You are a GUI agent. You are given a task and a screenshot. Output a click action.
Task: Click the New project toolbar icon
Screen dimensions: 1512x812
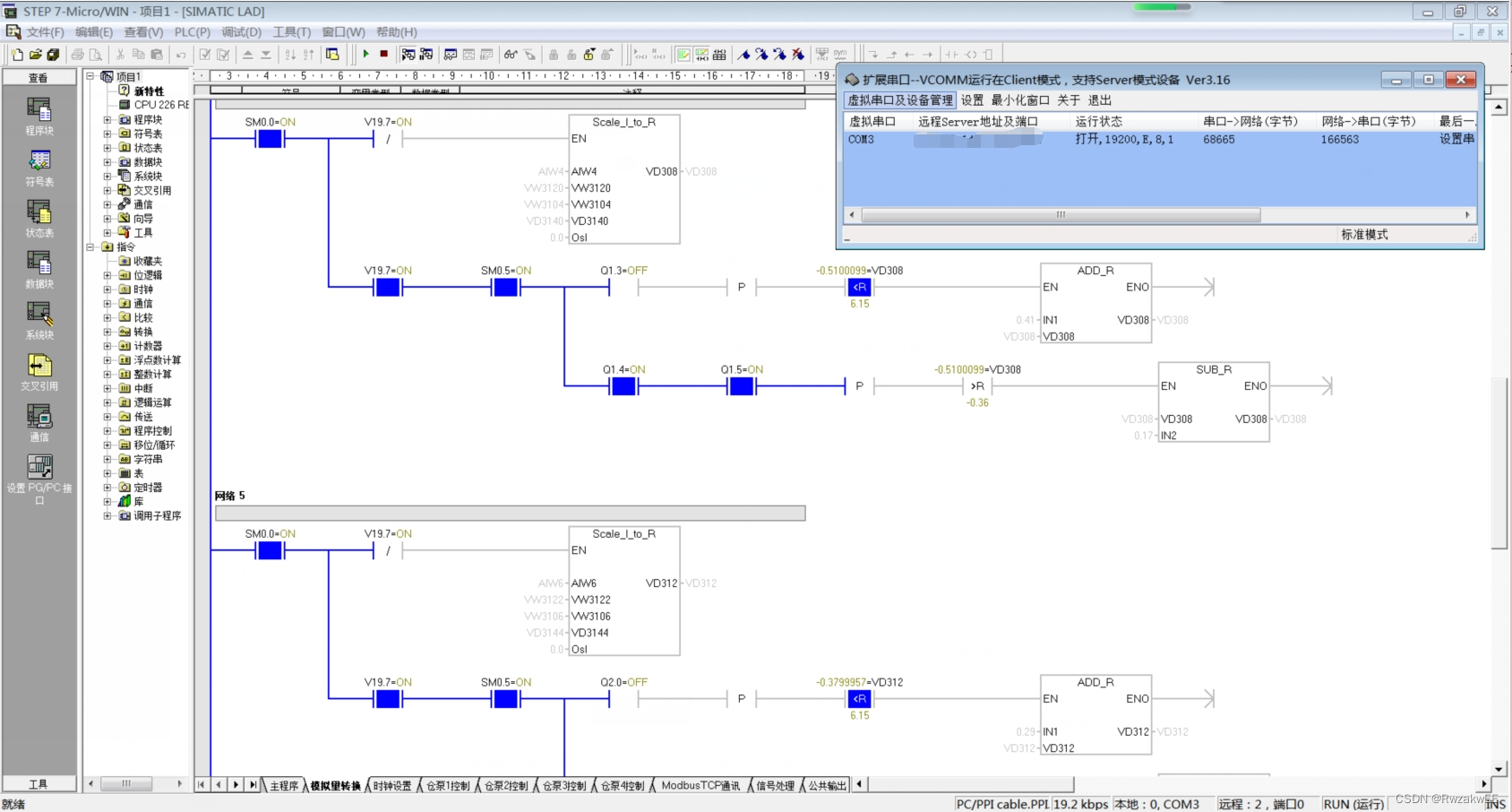pyautogui.click(x=17, y=55)
